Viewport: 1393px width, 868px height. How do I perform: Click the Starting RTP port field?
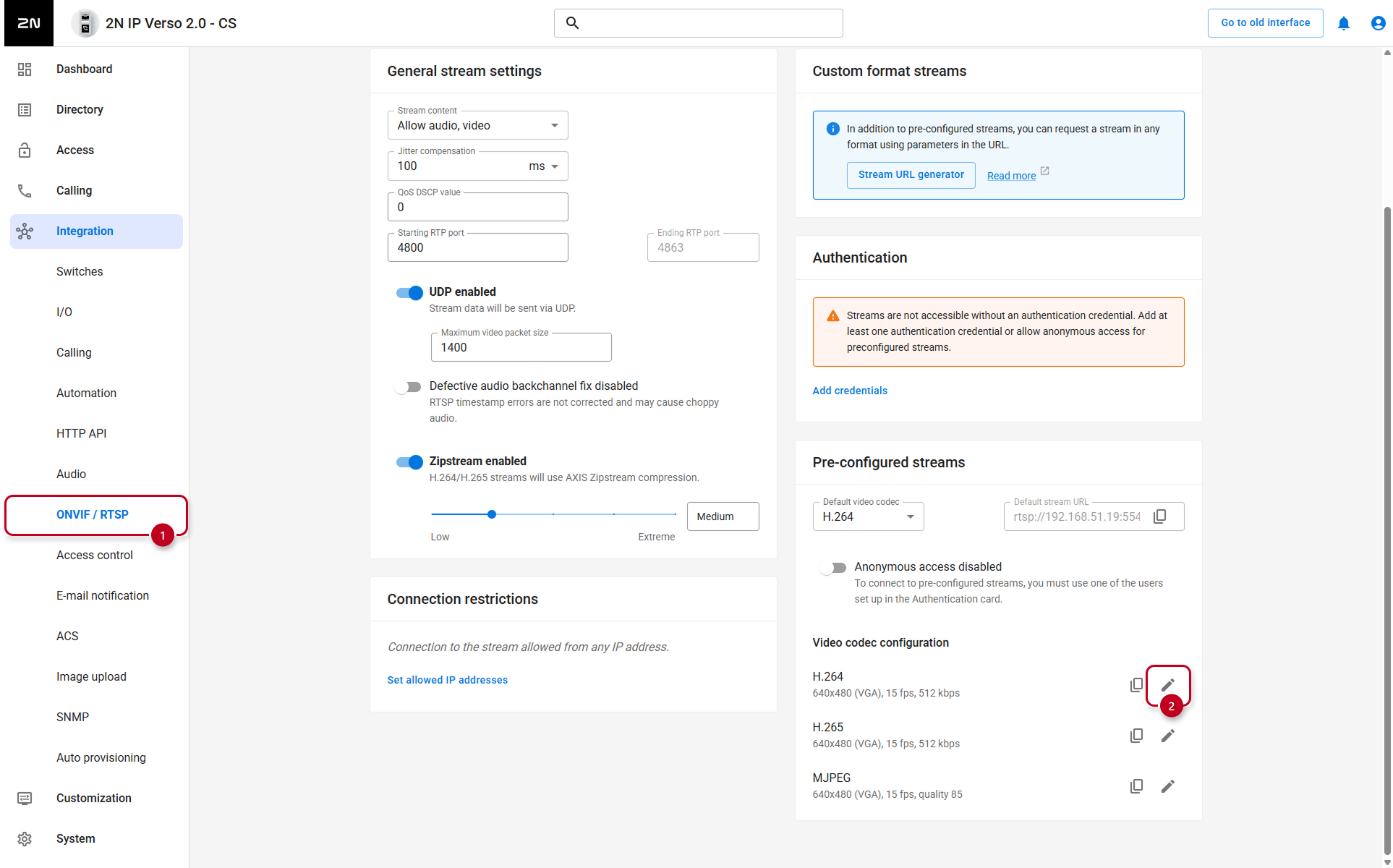point(478,247)
